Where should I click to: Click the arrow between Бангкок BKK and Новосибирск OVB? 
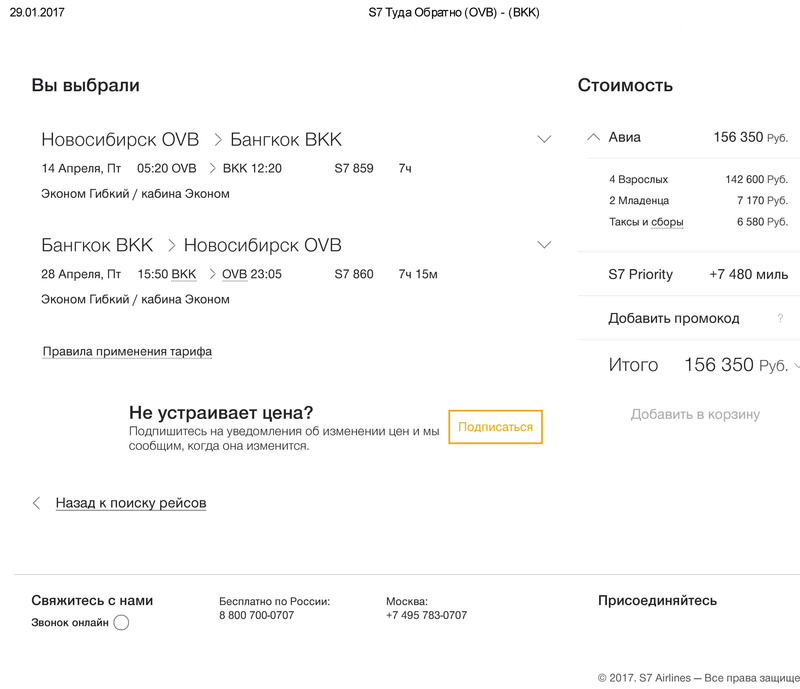pyautogui.click(x=170, y=245)
